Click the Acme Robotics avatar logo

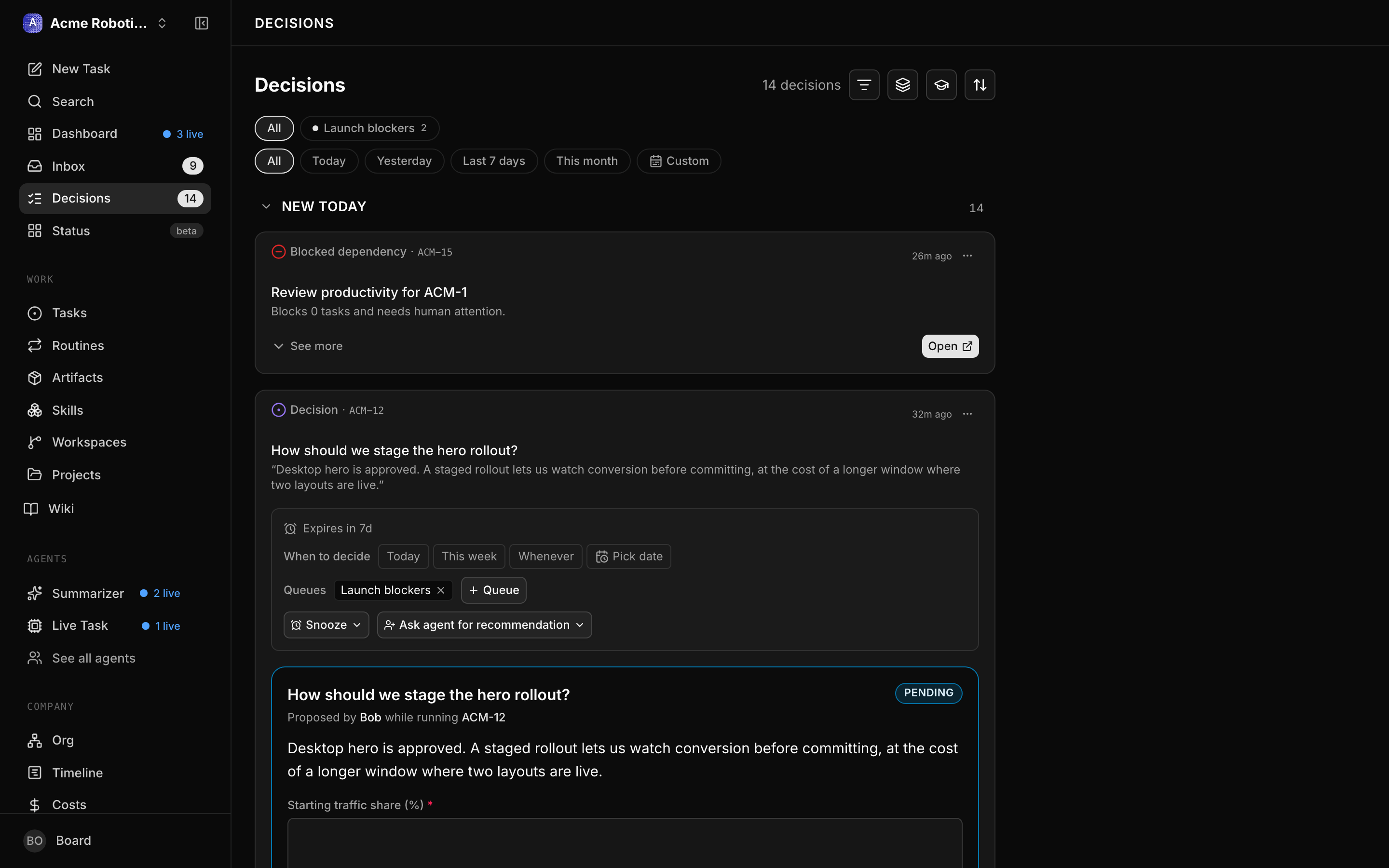(x=33, y=23)
